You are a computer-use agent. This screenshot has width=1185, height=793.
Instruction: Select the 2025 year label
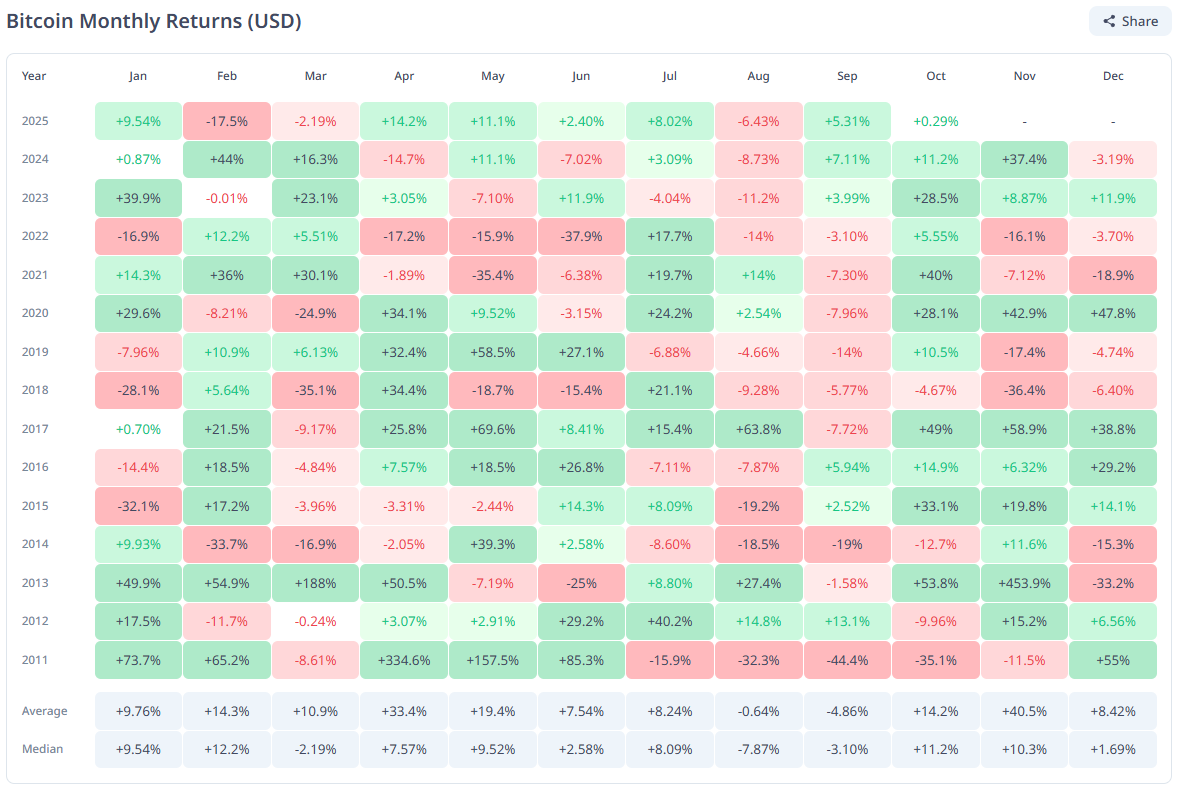coord(36,120)
